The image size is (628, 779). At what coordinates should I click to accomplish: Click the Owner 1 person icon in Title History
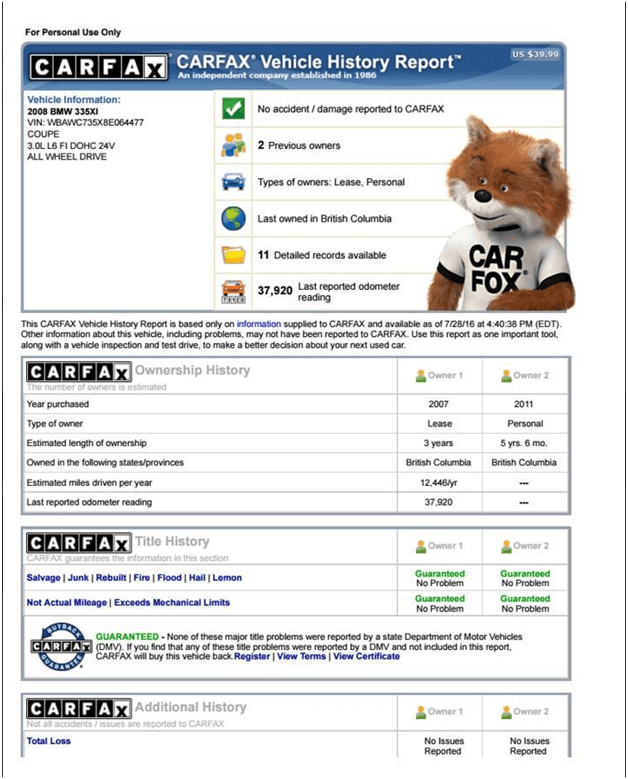click(421, 546)
